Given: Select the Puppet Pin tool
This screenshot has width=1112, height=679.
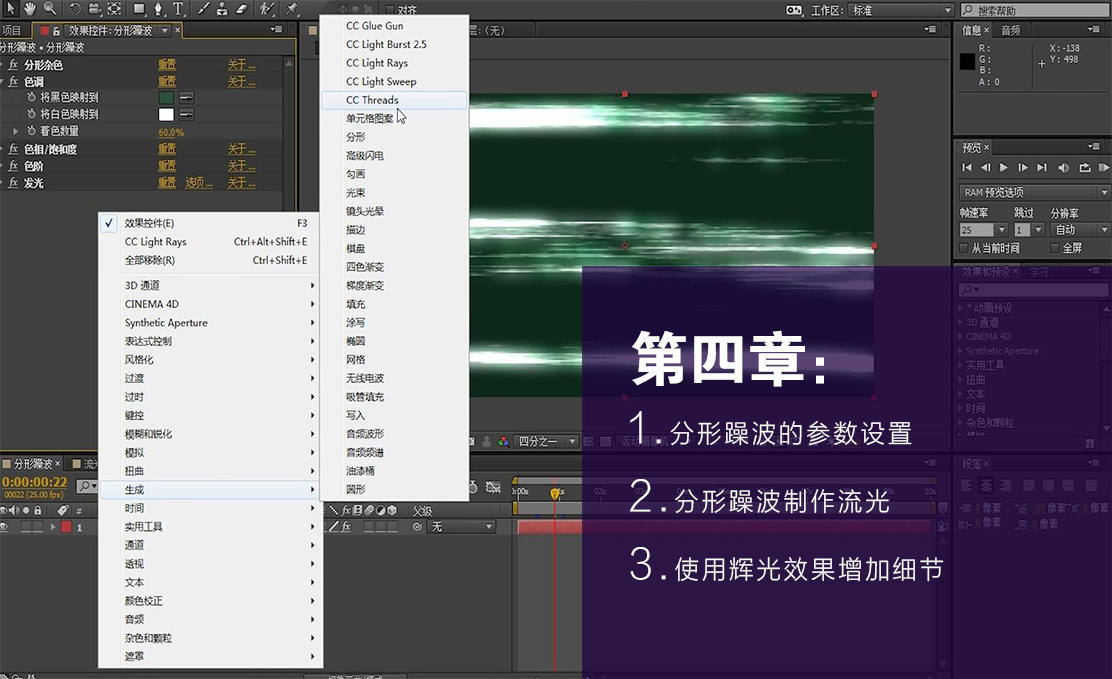Looking at the screenshot, I should coord(291,9).
